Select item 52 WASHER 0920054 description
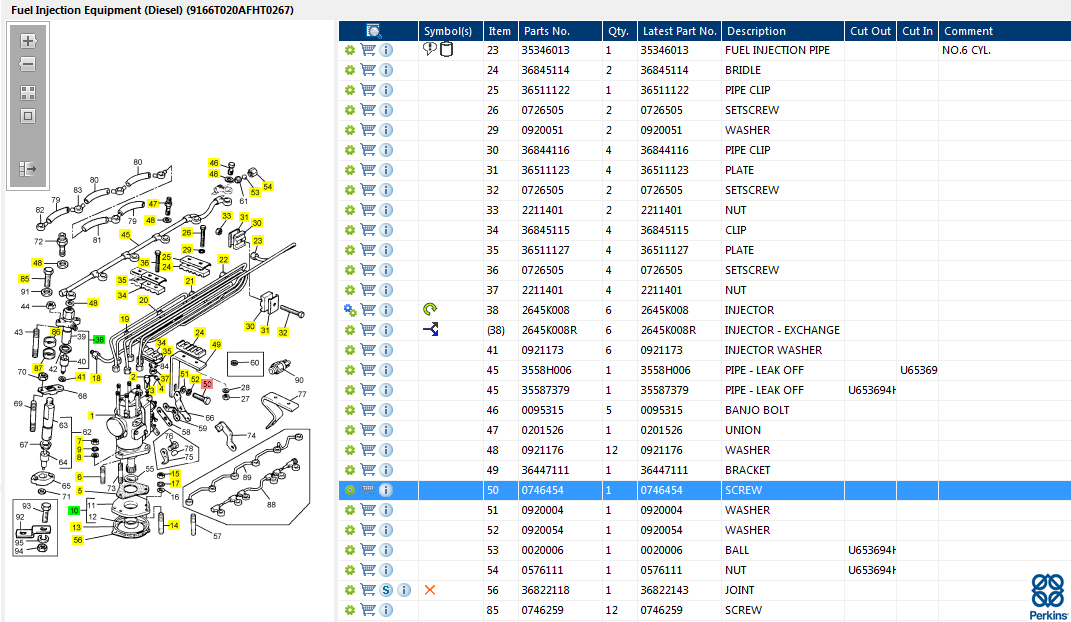Viewport: 1071px width, 622px height. click(747, 530)
